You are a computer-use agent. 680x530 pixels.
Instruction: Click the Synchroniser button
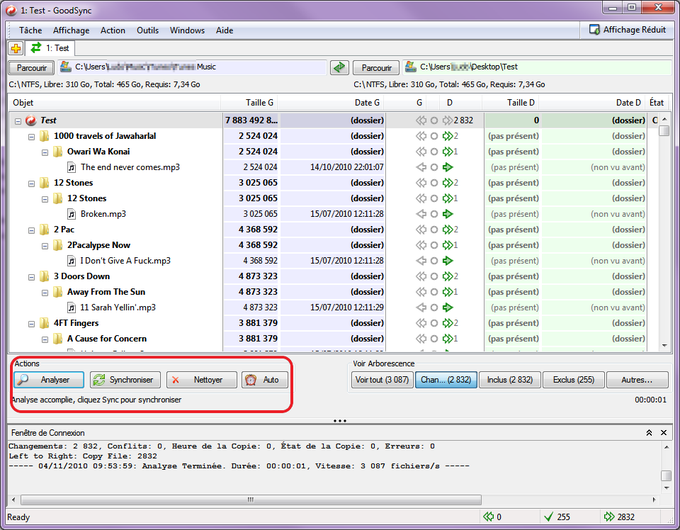tap(125, 380)
